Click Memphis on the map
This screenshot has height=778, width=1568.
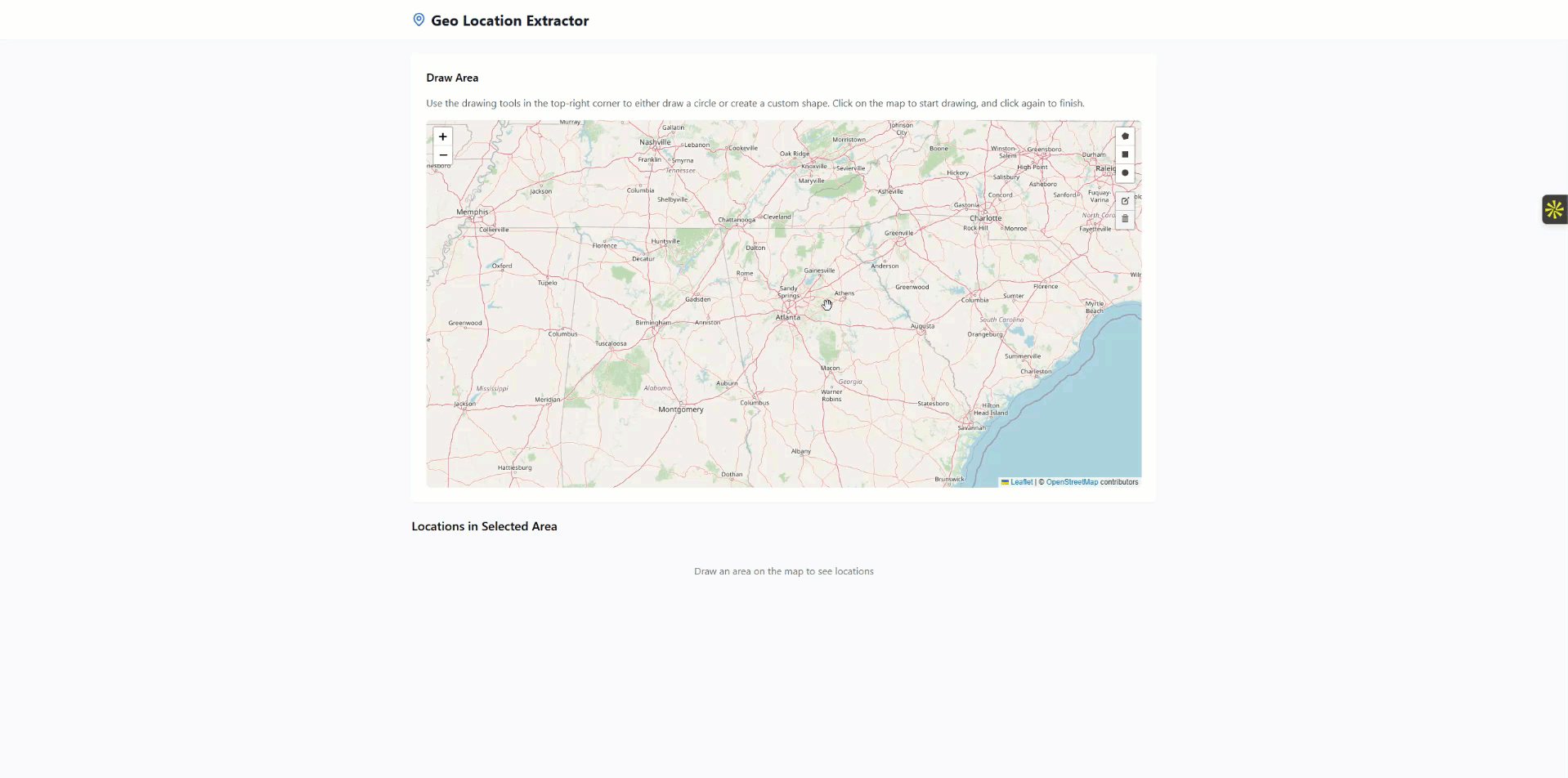pyautogui.click(x=472, y=212)
